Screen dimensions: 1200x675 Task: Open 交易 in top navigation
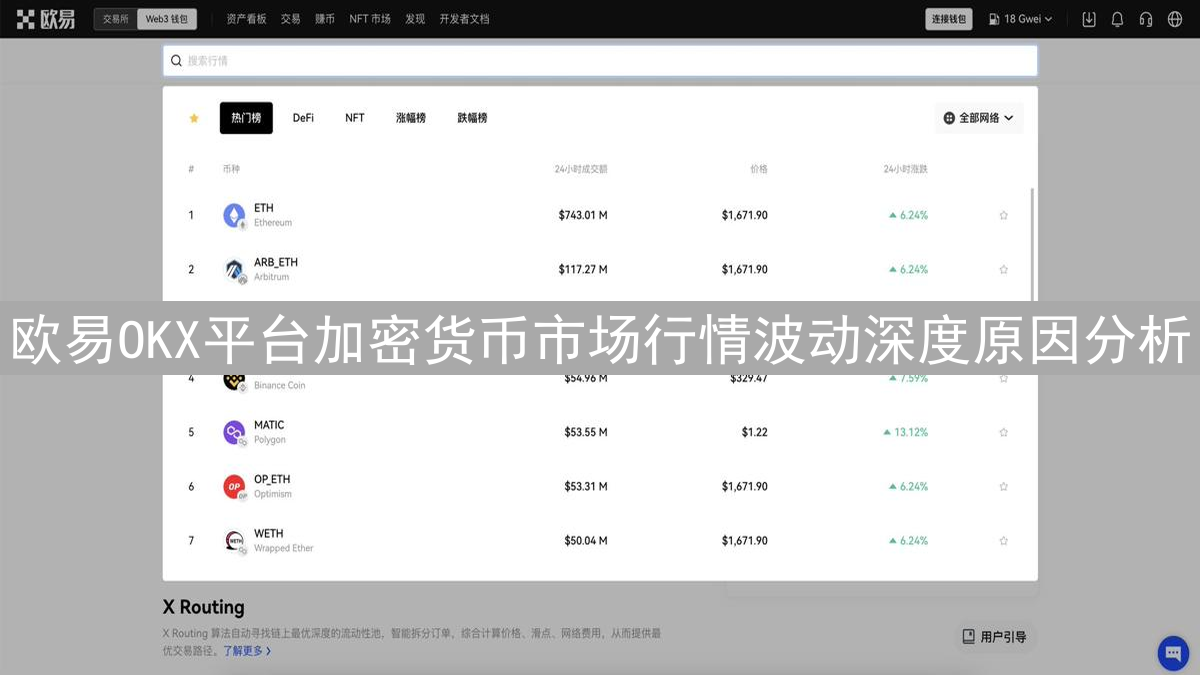click(x=290, y=19)
